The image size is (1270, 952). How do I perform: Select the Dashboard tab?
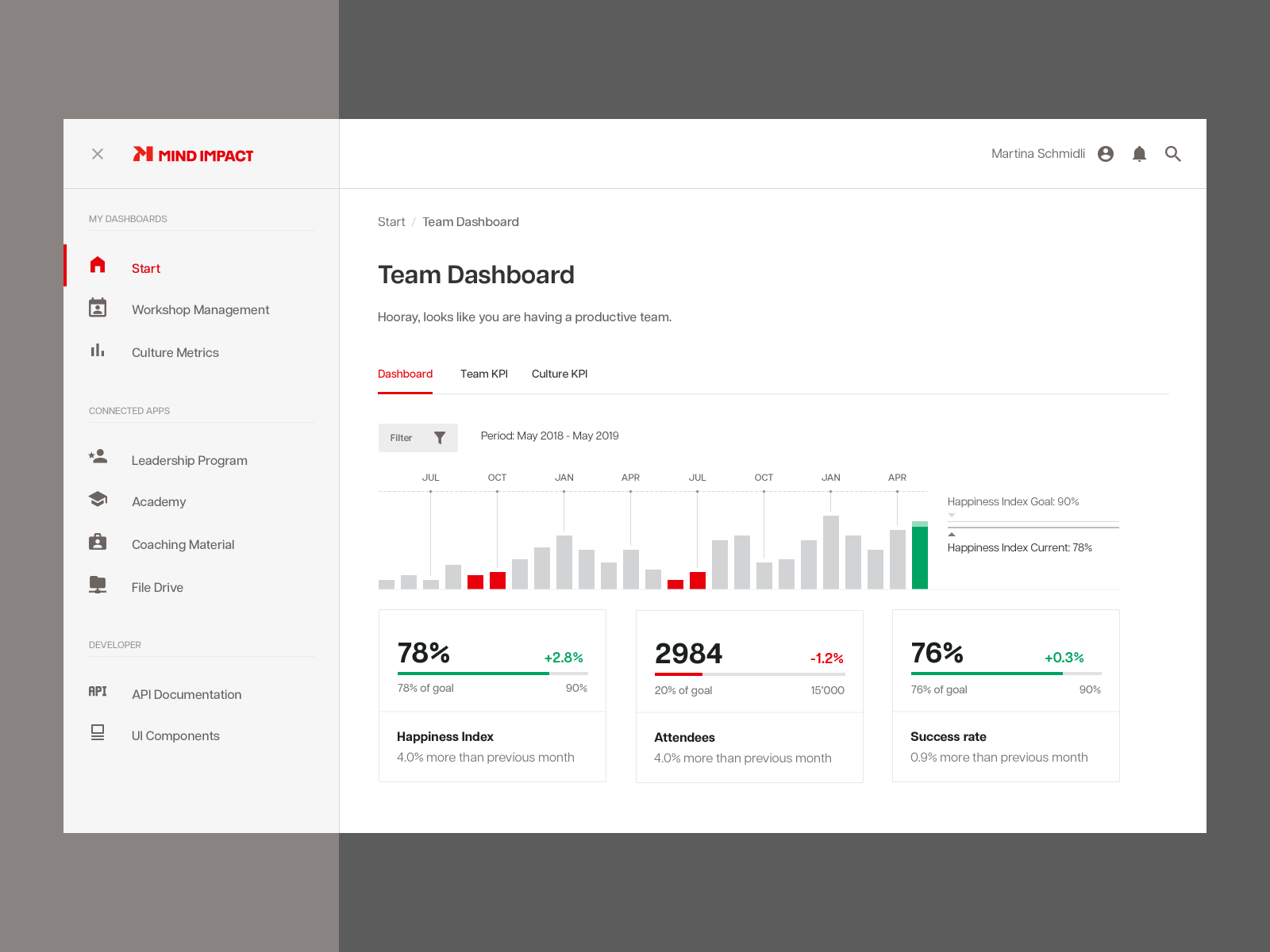(405, 374)
